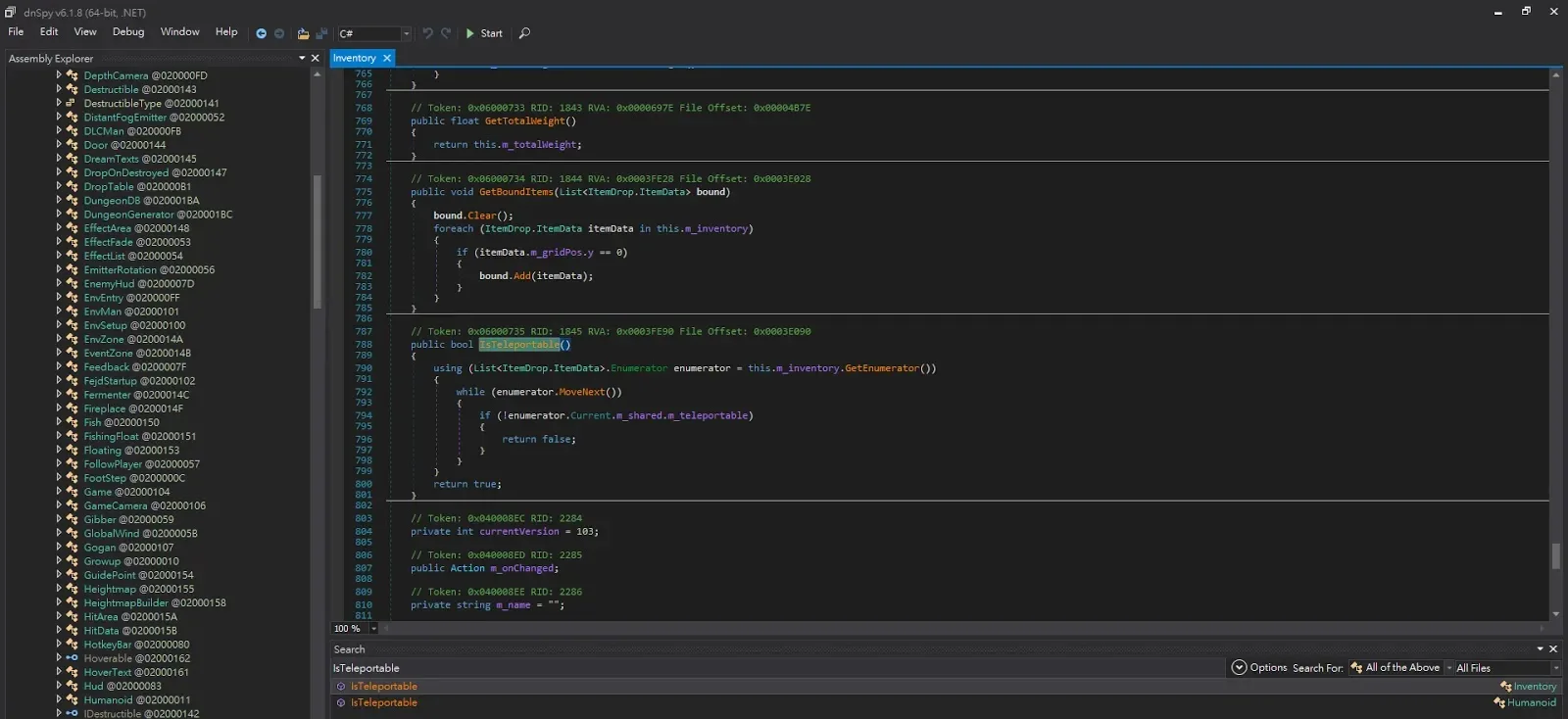Close the Inventory document tab
The height and width of the screenshot is (719, 1568).
[387, 58]
